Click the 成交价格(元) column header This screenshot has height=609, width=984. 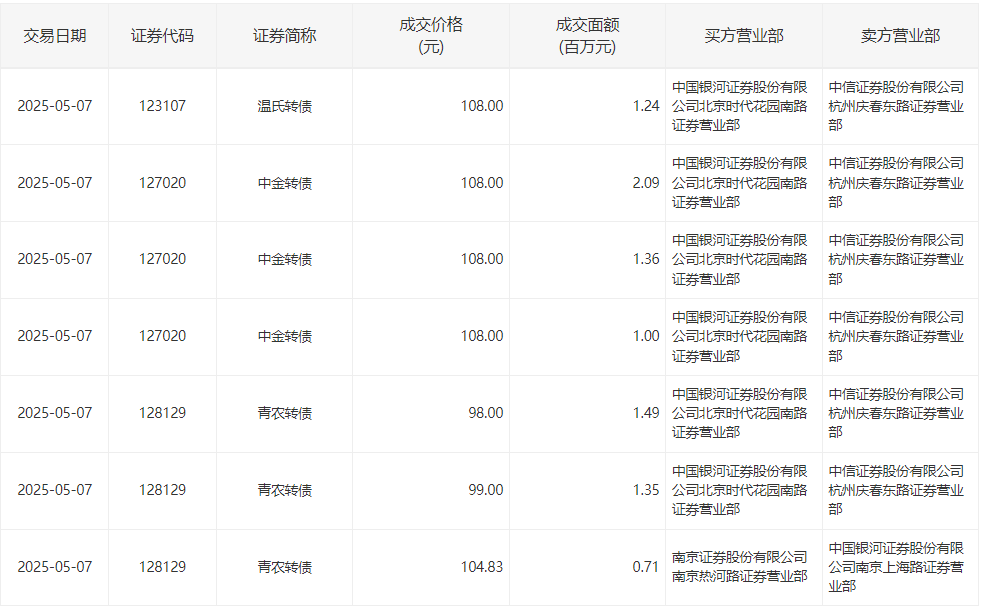[x=430, y=36]
